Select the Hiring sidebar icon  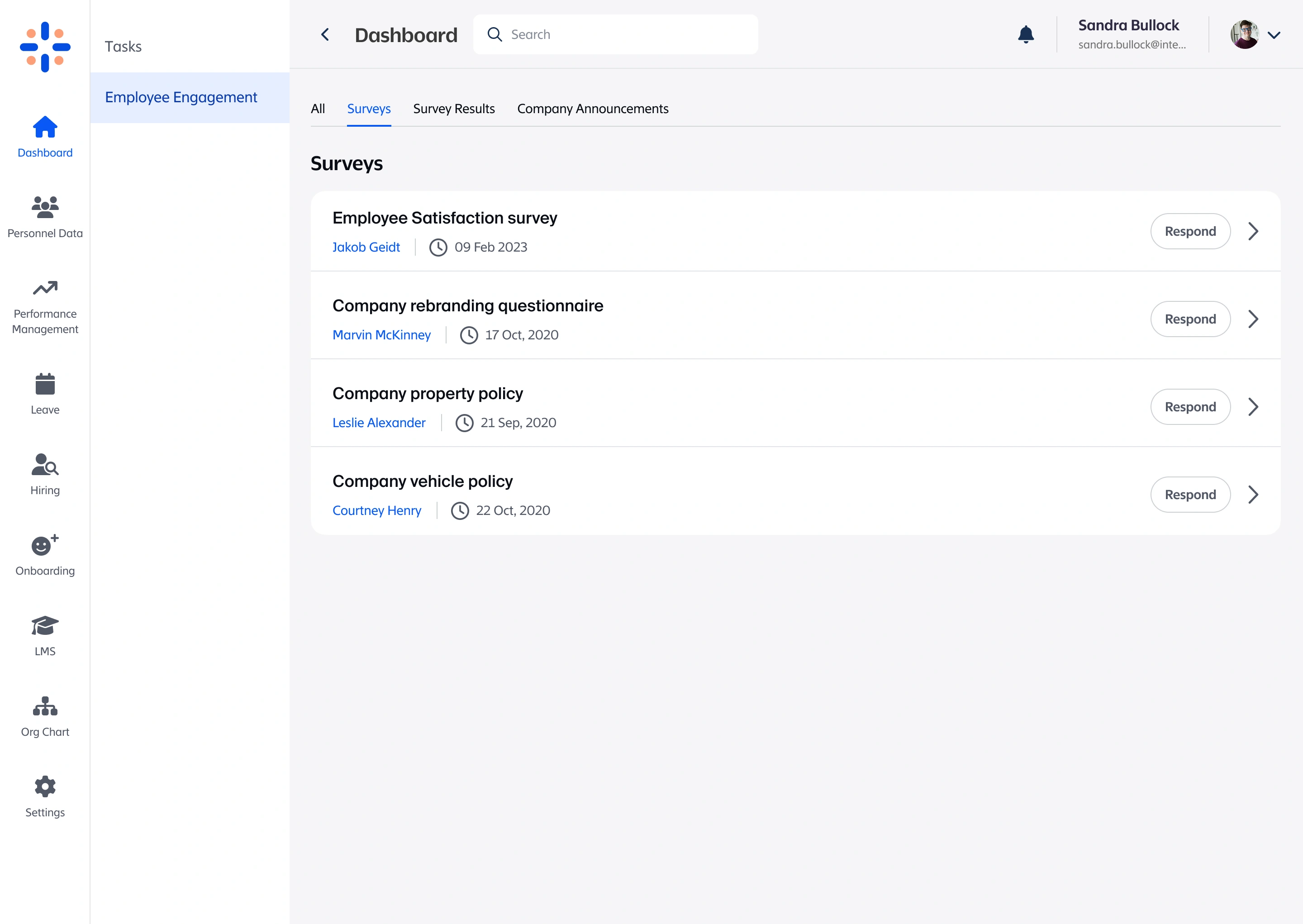tap(45, 474)
